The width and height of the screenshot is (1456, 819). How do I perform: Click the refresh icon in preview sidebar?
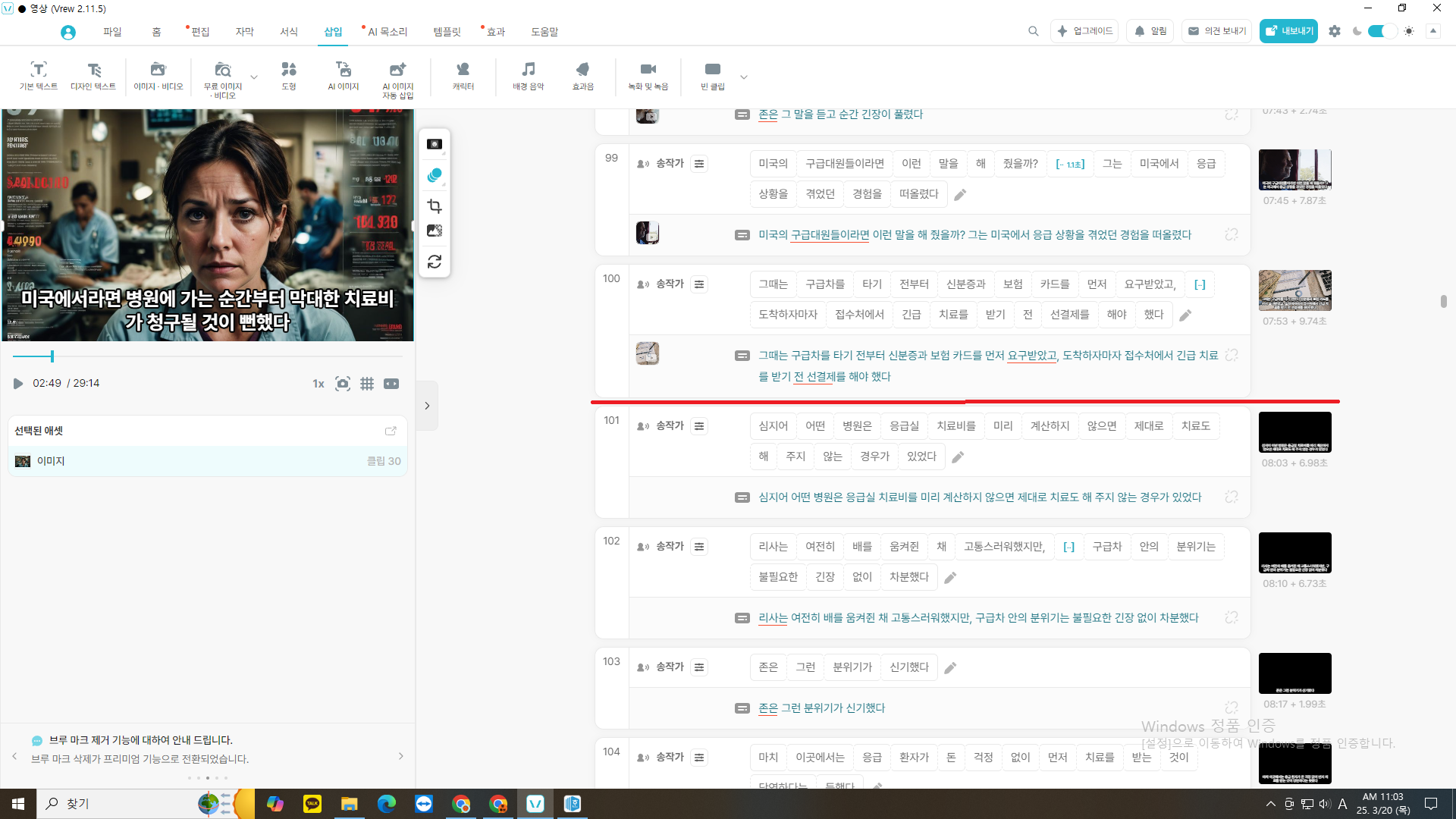click(x=435, y=262)
